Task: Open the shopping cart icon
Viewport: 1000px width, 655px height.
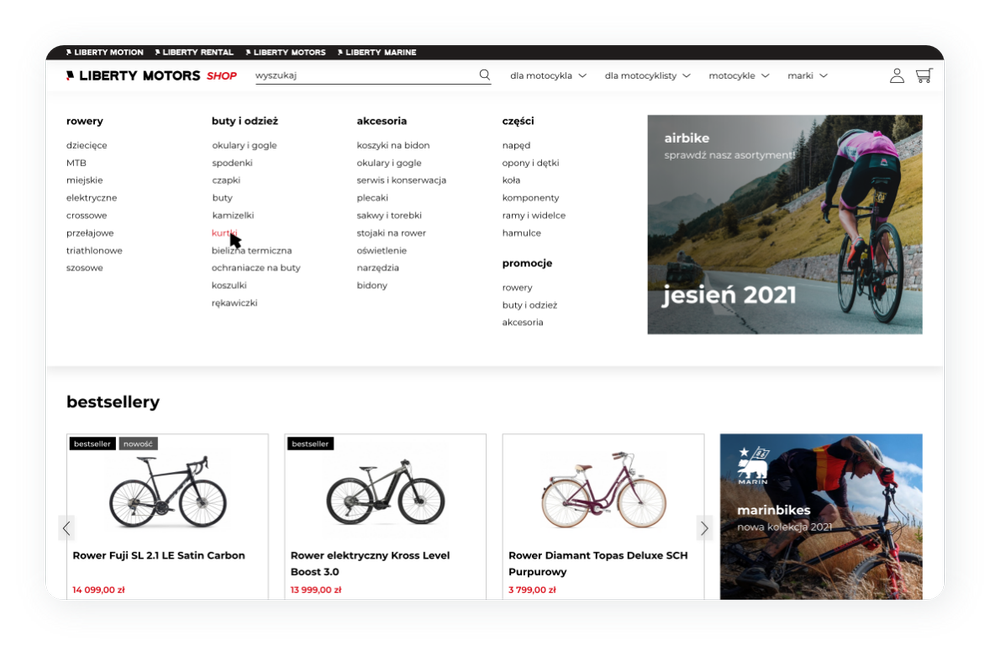Action: click(923, 76)
